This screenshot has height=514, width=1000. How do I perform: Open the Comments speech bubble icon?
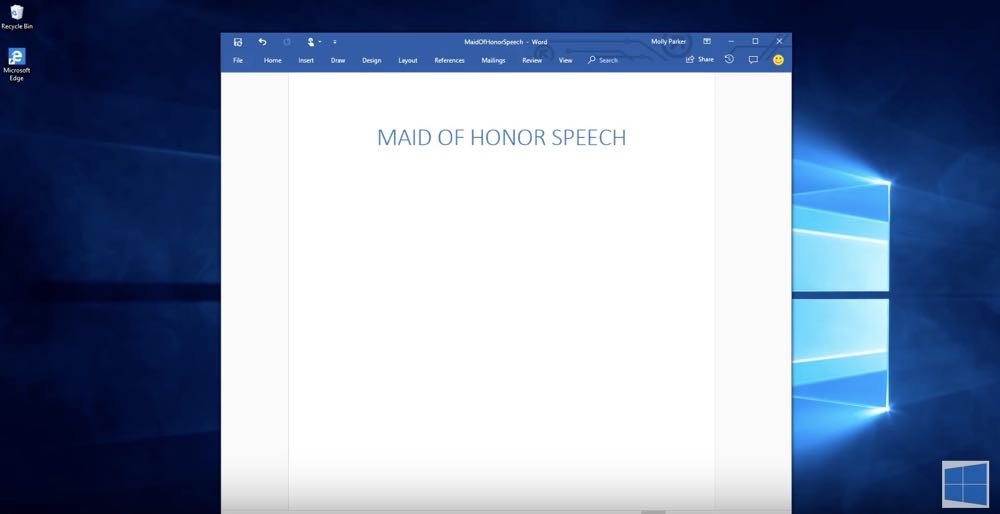pos(753,60)
